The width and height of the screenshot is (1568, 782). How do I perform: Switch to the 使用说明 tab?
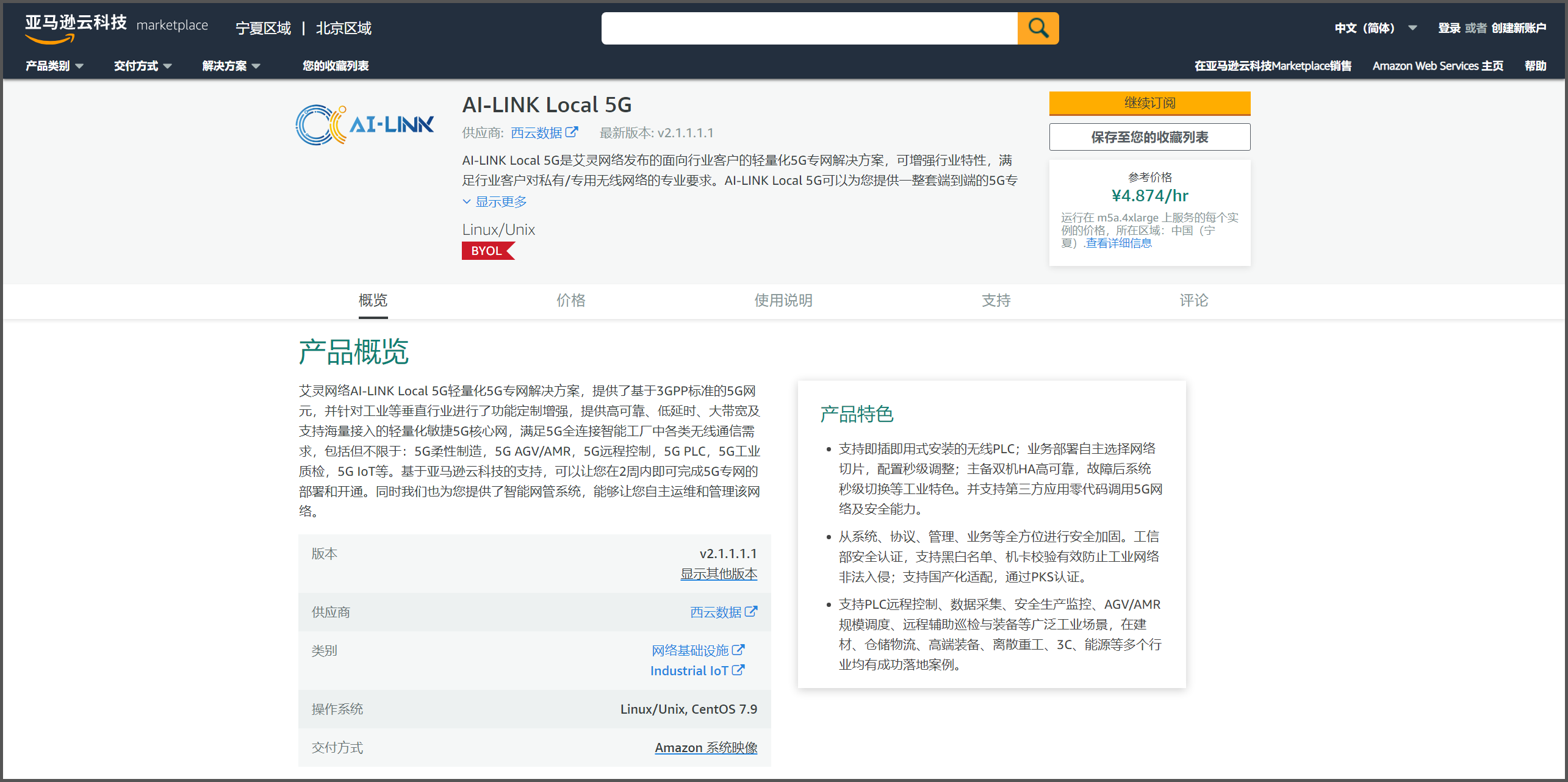point(783,300)
